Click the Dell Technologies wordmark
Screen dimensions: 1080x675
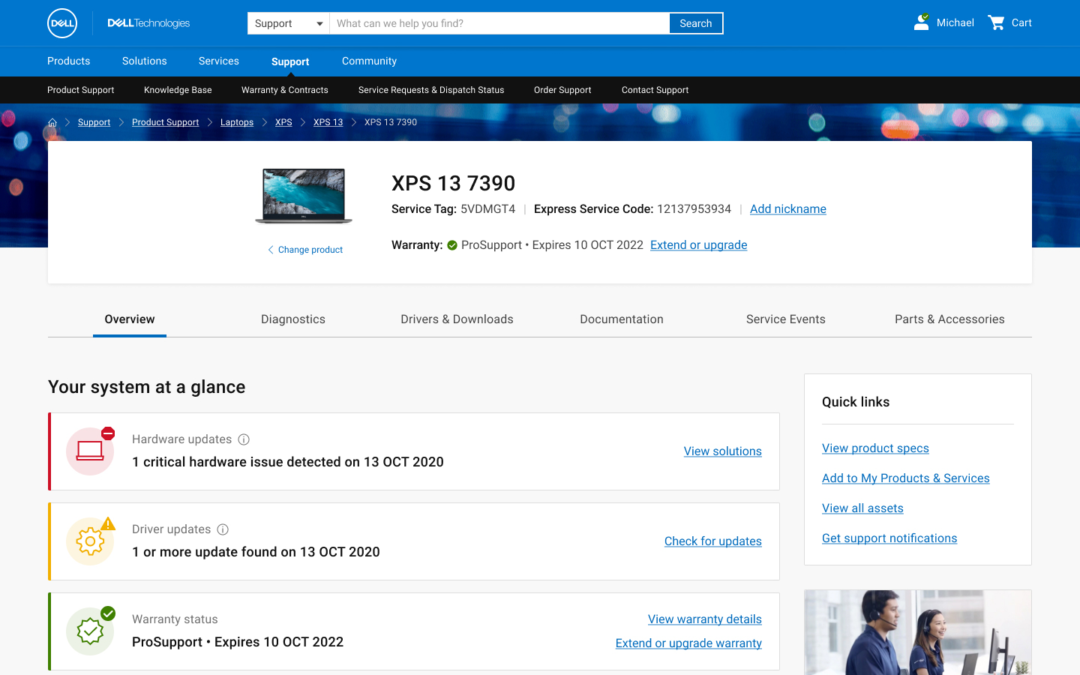coord(148,23)
